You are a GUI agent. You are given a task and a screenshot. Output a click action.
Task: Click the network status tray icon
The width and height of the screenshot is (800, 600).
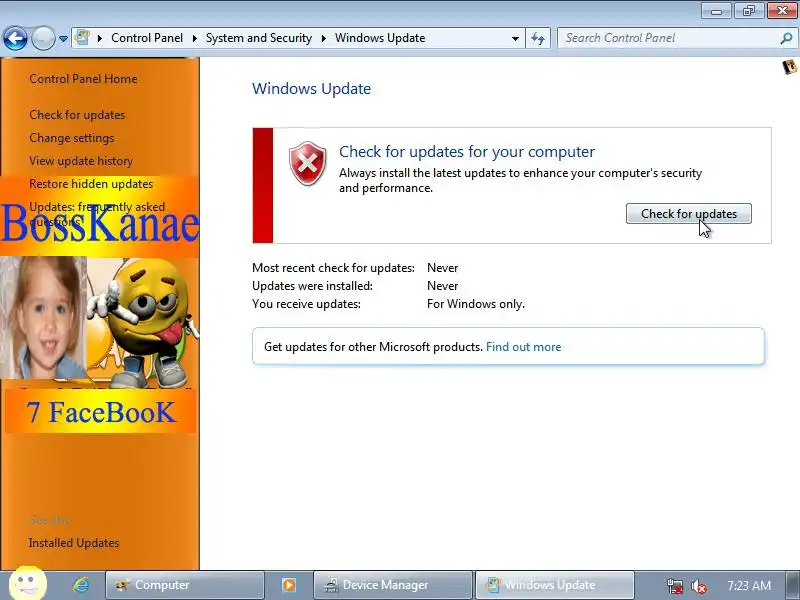coord(675,586)
